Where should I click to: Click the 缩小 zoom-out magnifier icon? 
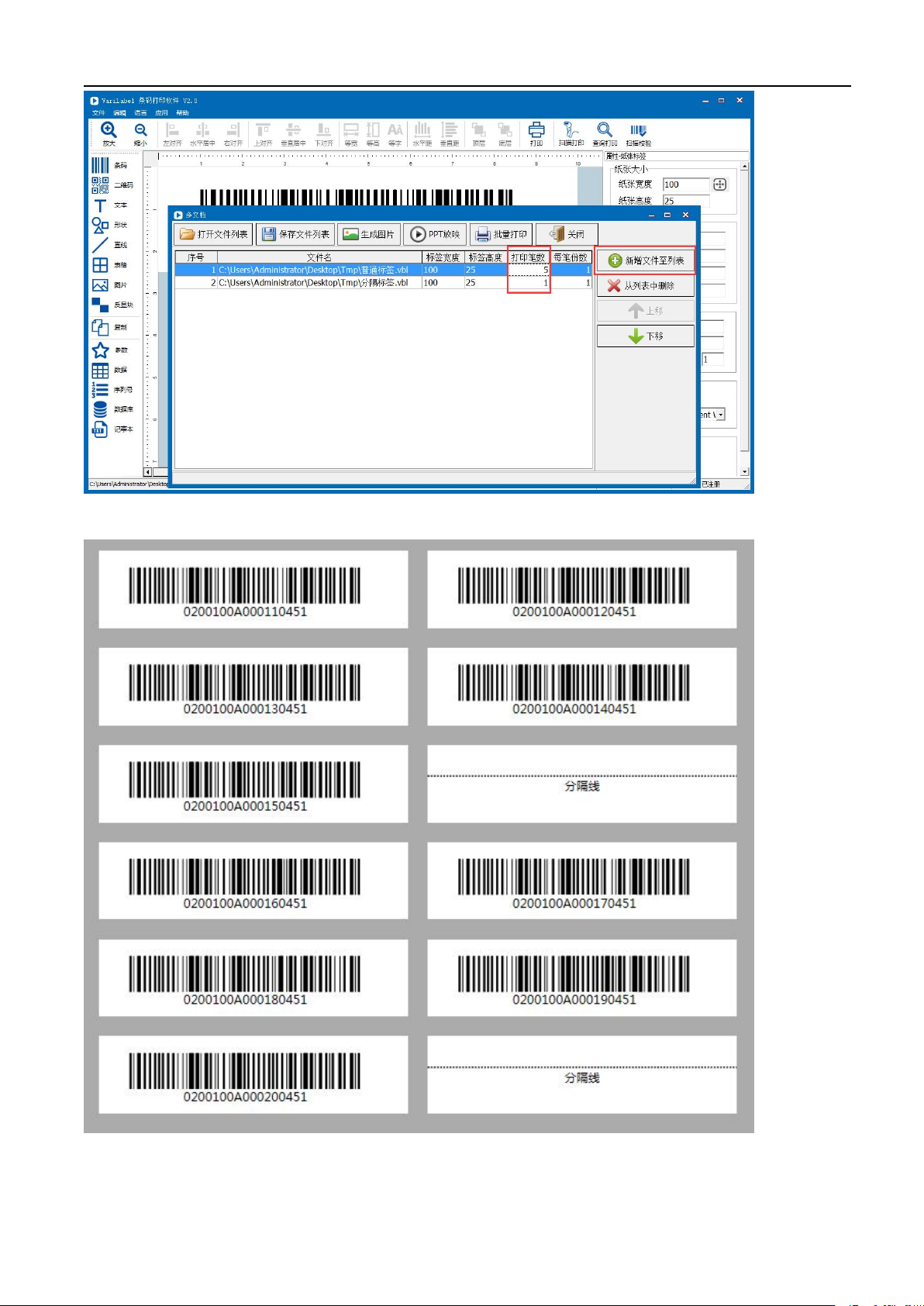click(x=140, y=130)
